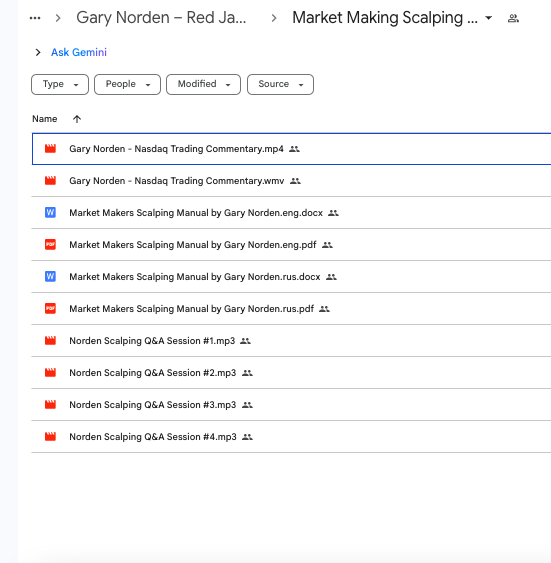Reverse sort direction with the up arrow
Viewport: 551px width, 563px height.
[77, 119]
